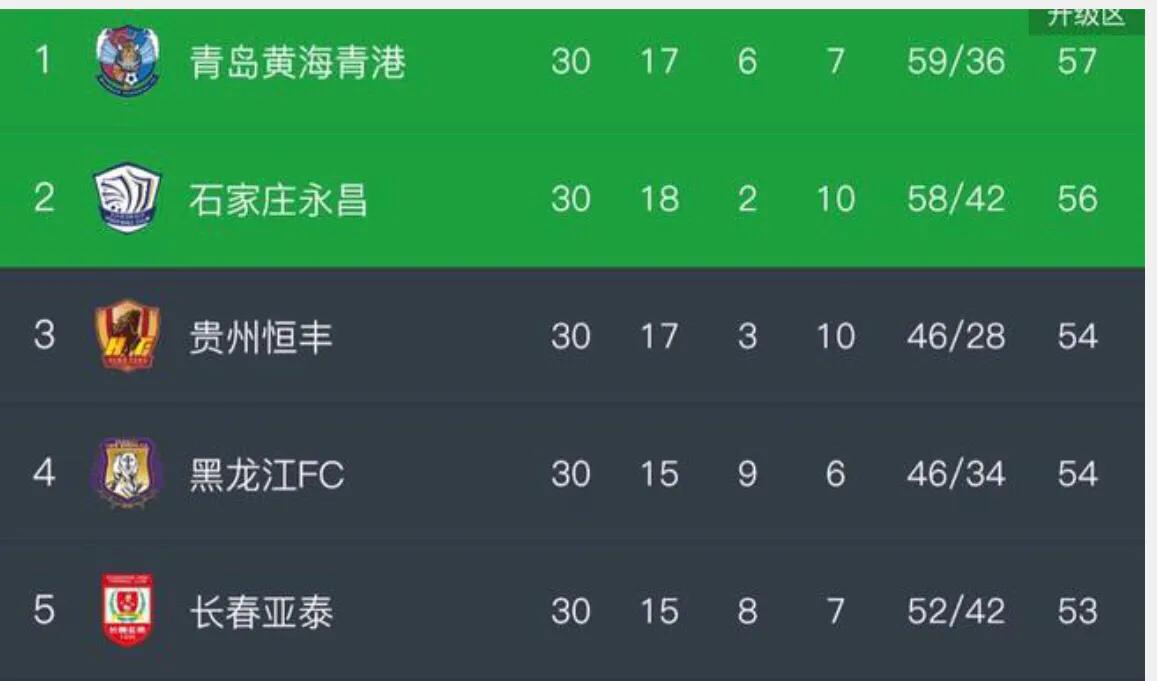This screenshot has width=1157, height=681.
Task: Click wins value 18 for Shijiazhuang Yongchang
Action: click(x=660, y=198)
